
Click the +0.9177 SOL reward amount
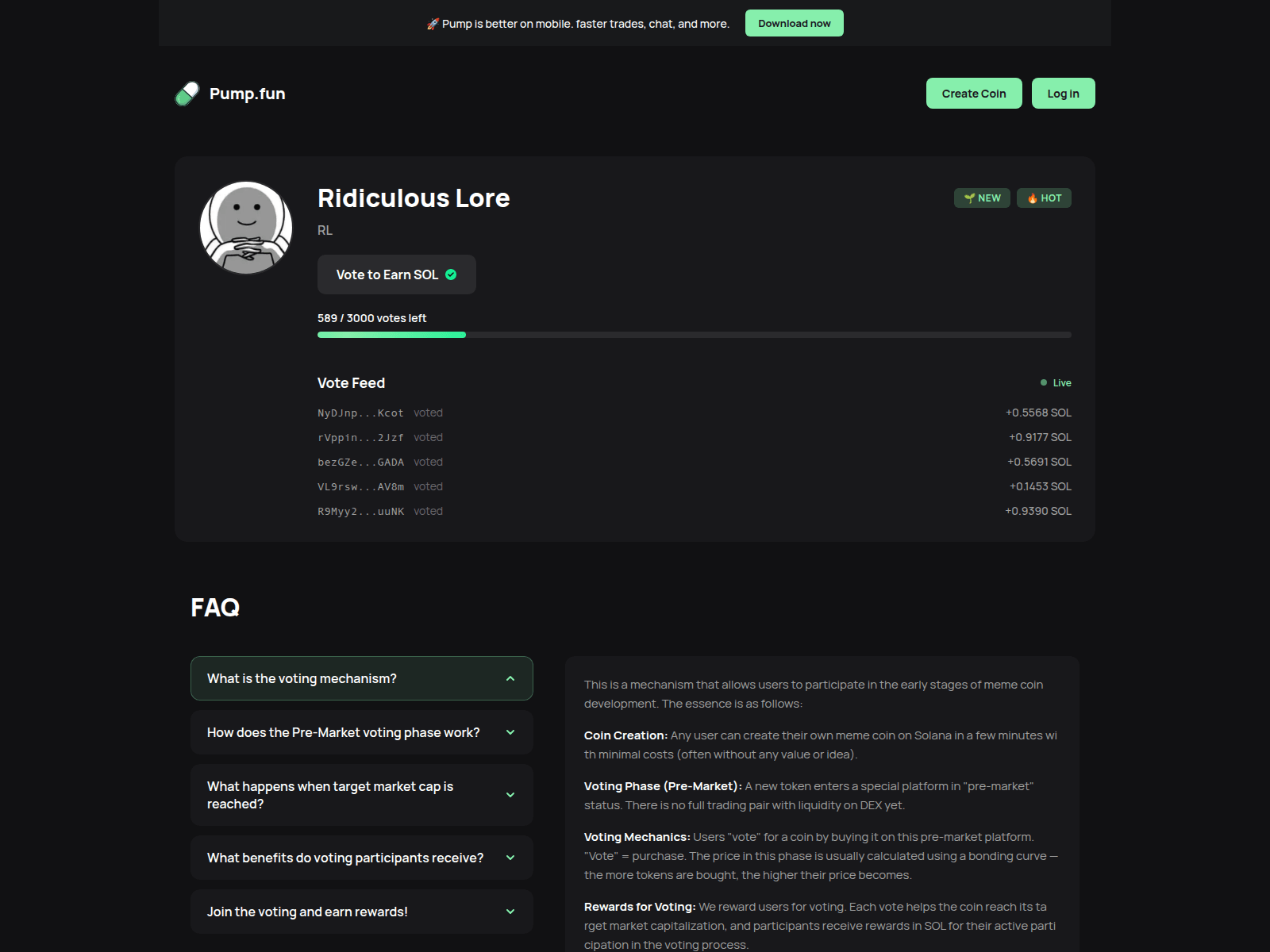[1040, 437]
